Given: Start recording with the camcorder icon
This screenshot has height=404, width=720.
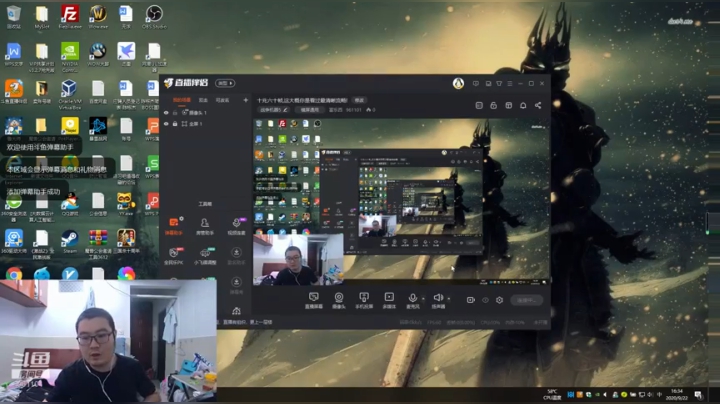Looking at the screenshot, I should tap(471, 300).
